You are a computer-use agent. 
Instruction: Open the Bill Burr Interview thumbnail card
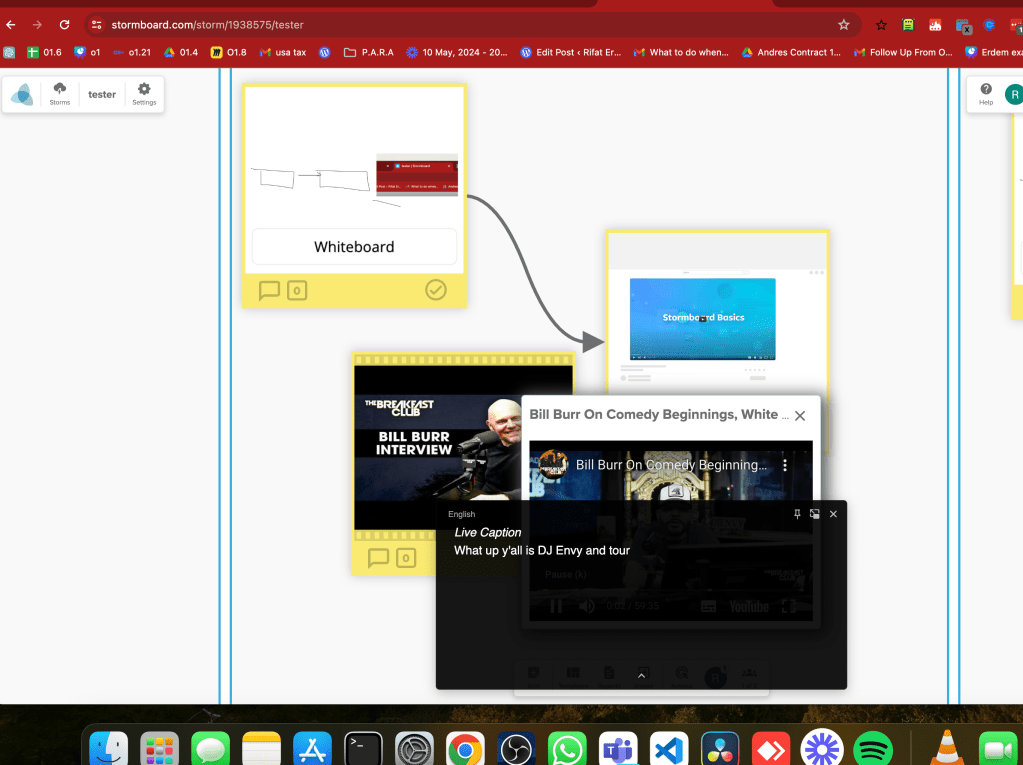coord(438,447)
